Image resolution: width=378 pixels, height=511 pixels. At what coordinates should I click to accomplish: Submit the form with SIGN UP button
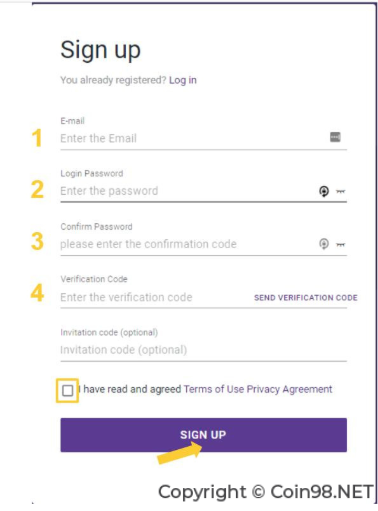pyautogui.click(x=203, y=435)
